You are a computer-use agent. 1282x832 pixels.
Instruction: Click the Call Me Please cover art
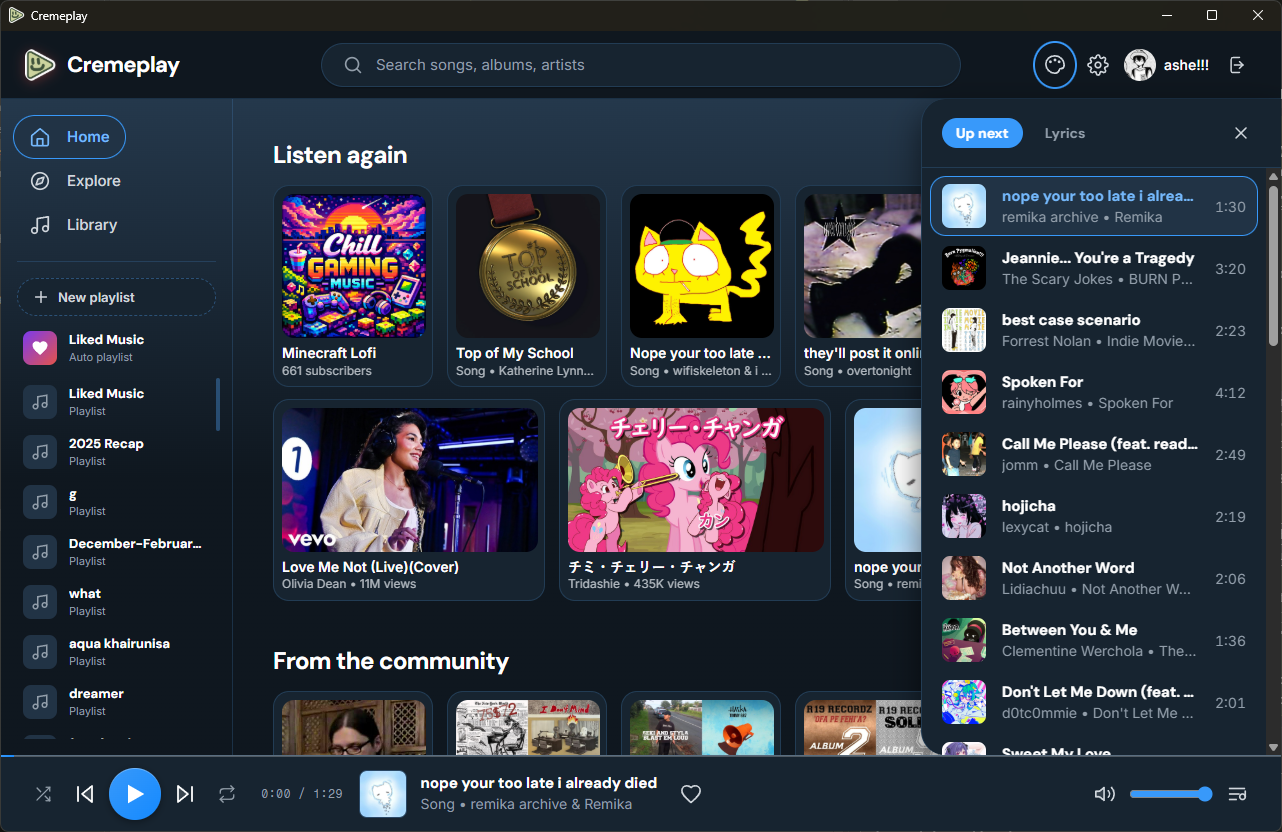coord(964,454)
